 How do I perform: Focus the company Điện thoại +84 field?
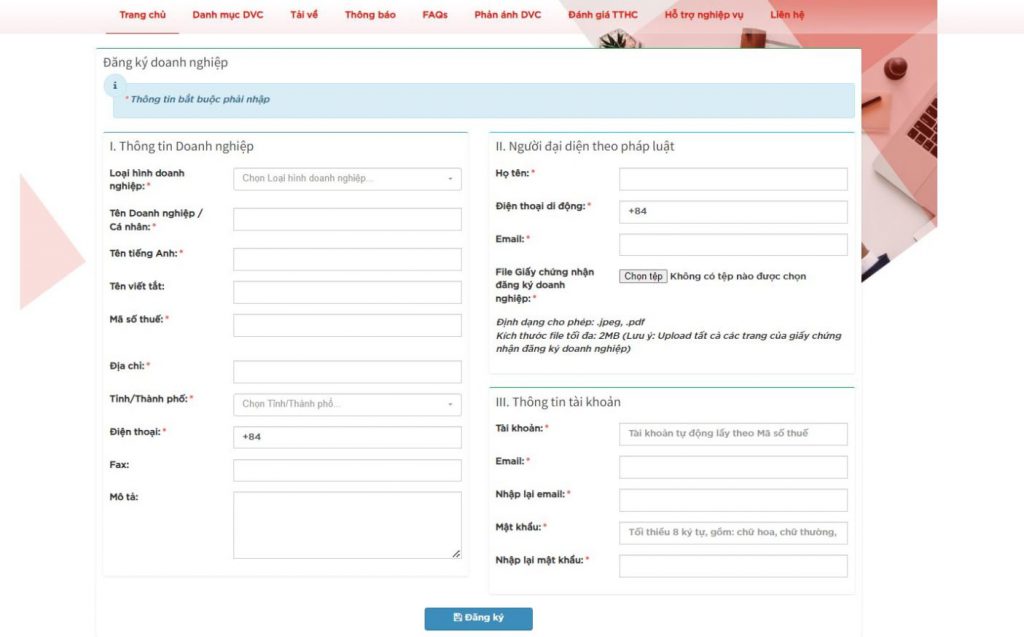(x=347, y=437)
